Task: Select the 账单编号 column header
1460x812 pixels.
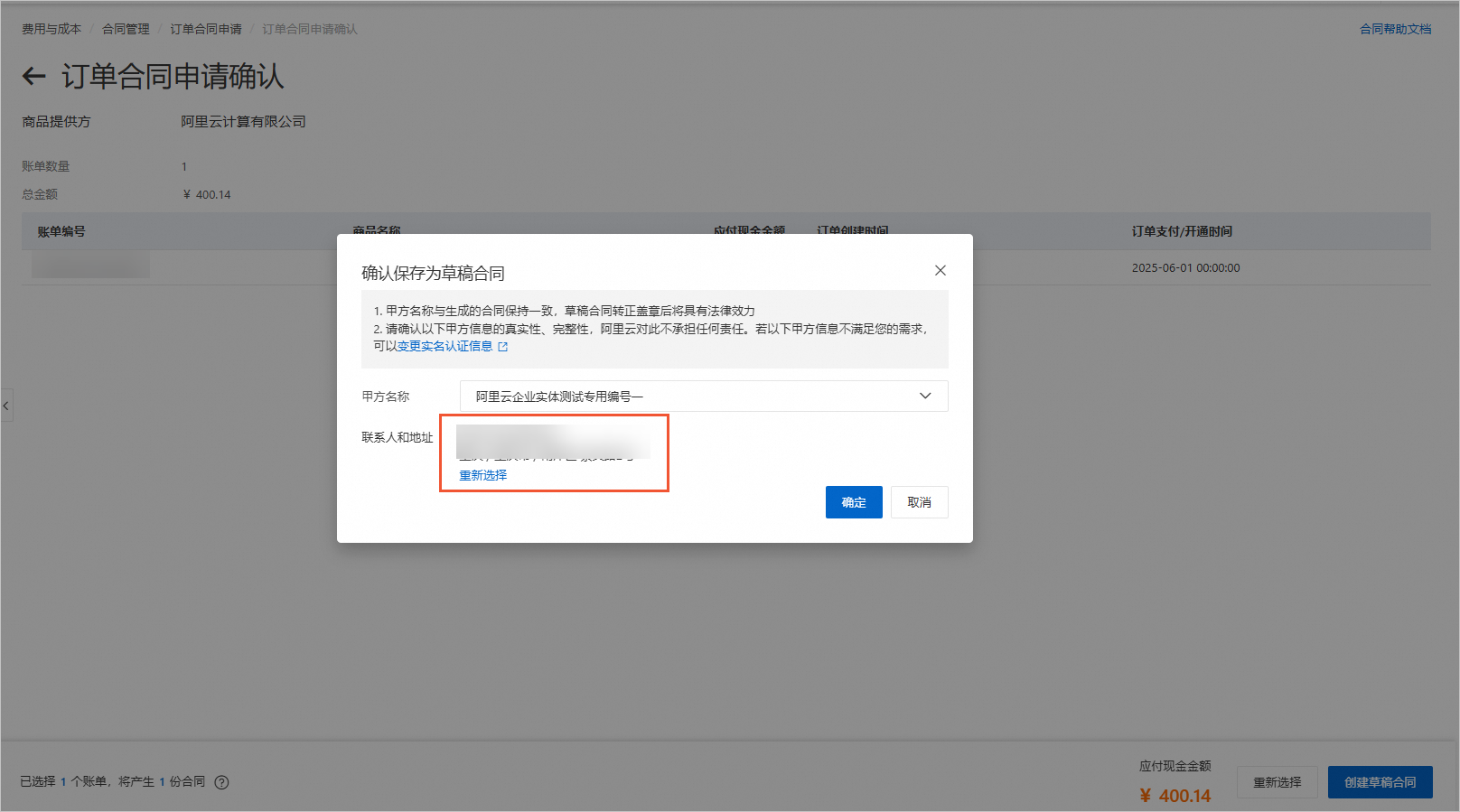Action: click(61, 232)
